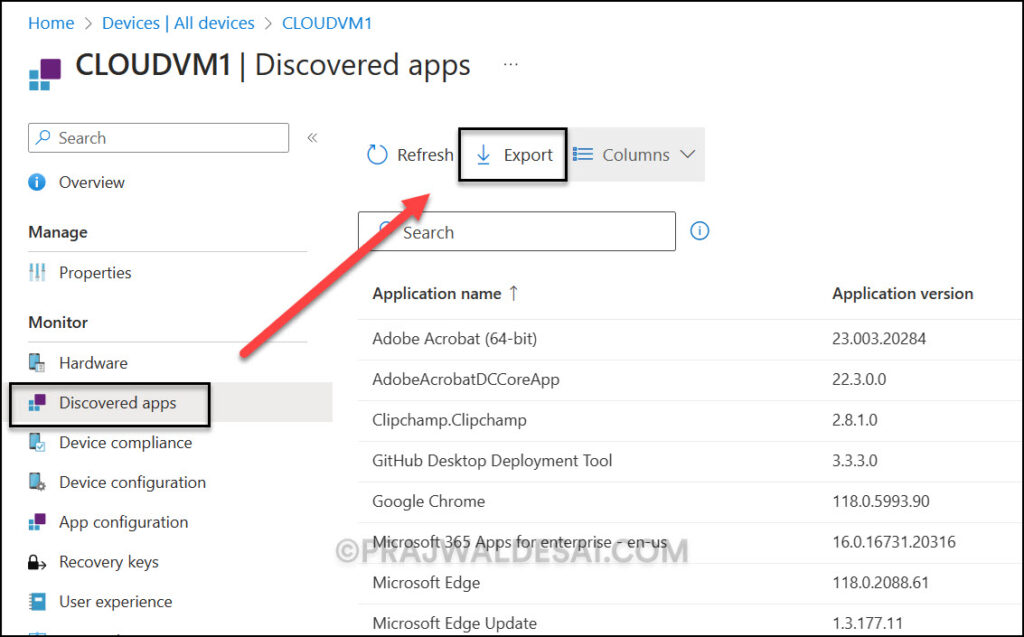The width and height of the screenshot is (1024, 637).
Task: Focus the discovered apps Search box
Action: point(517,231)
